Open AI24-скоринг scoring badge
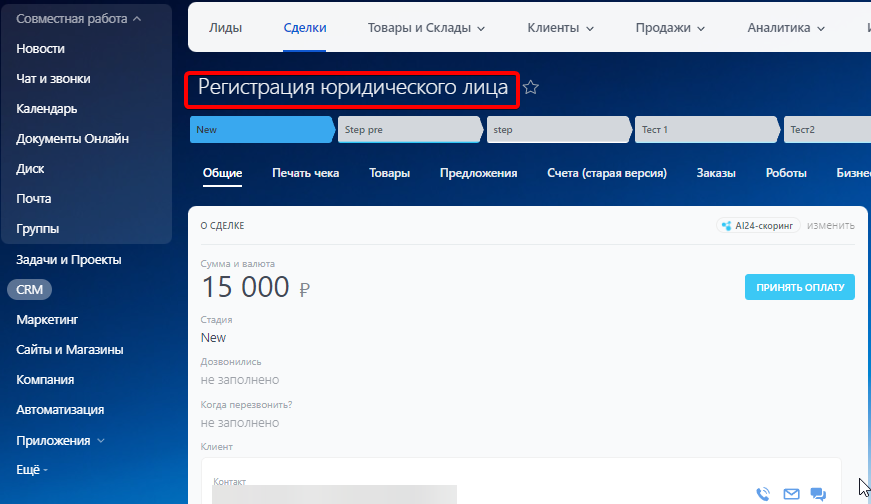The image size is (871, 504). tap(759, 226)
